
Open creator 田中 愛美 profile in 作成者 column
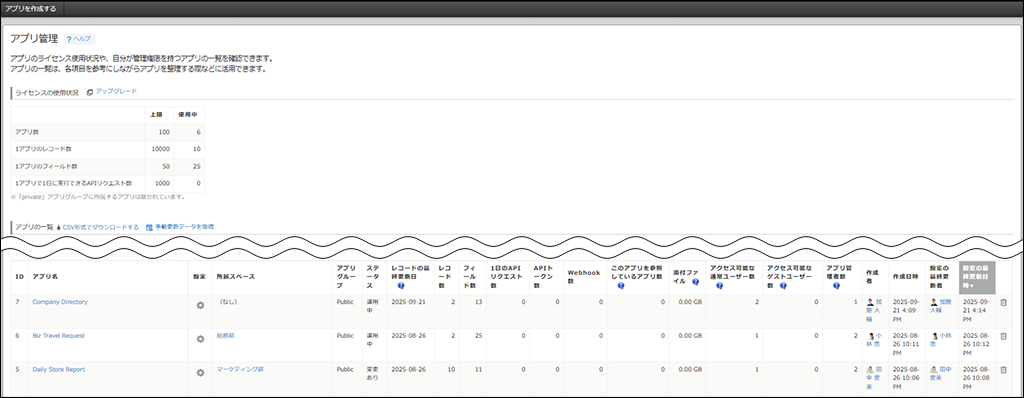tap(874, 378)
